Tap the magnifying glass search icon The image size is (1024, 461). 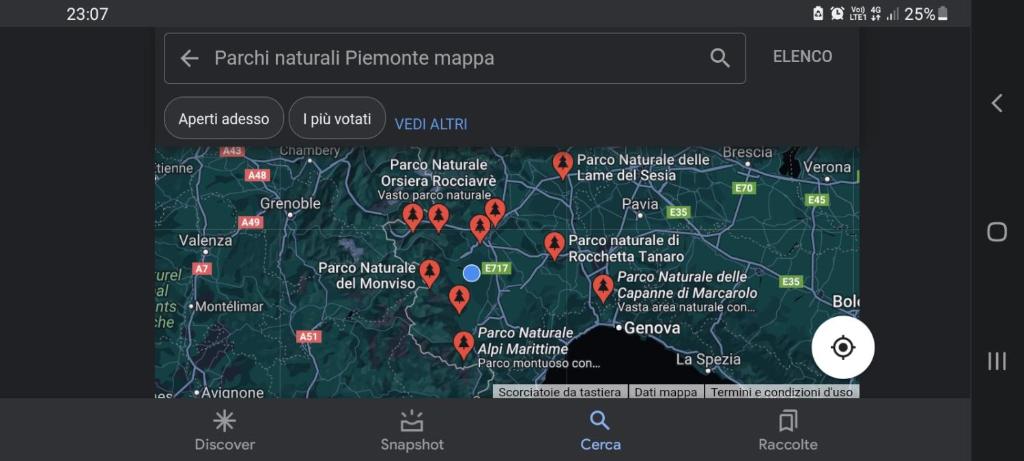pyautogui.click(x=719, y=58)
